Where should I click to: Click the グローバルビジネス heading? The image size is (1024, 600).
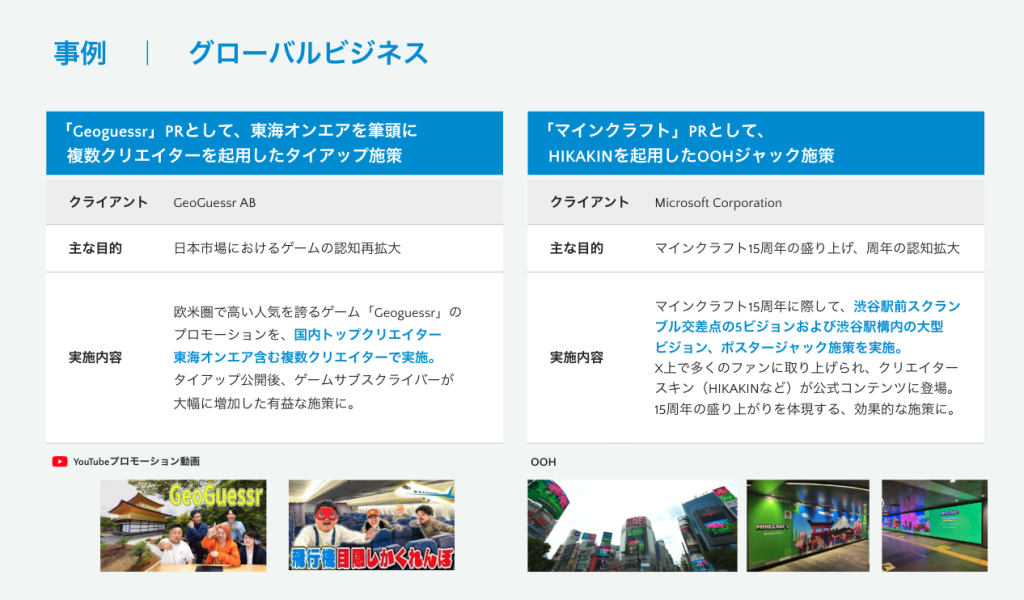coord(308,53)
